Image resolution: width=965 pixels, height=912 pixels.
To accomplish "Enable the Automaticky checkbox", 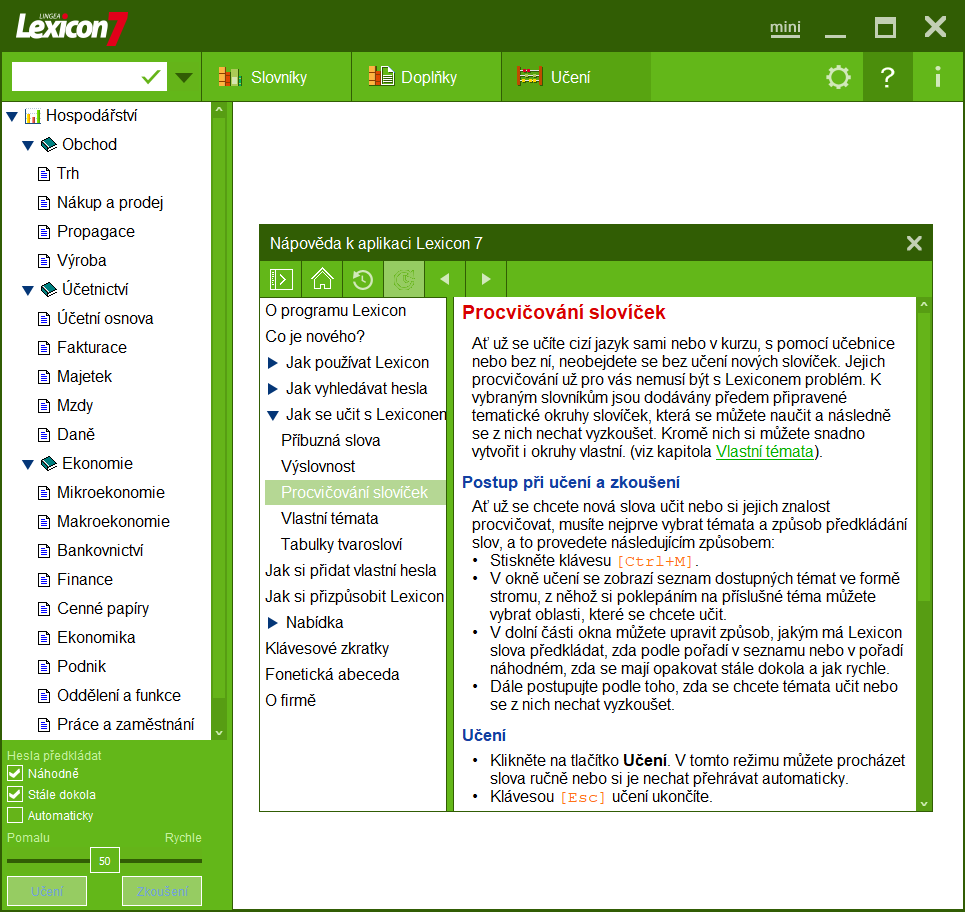I will [15, 815].
